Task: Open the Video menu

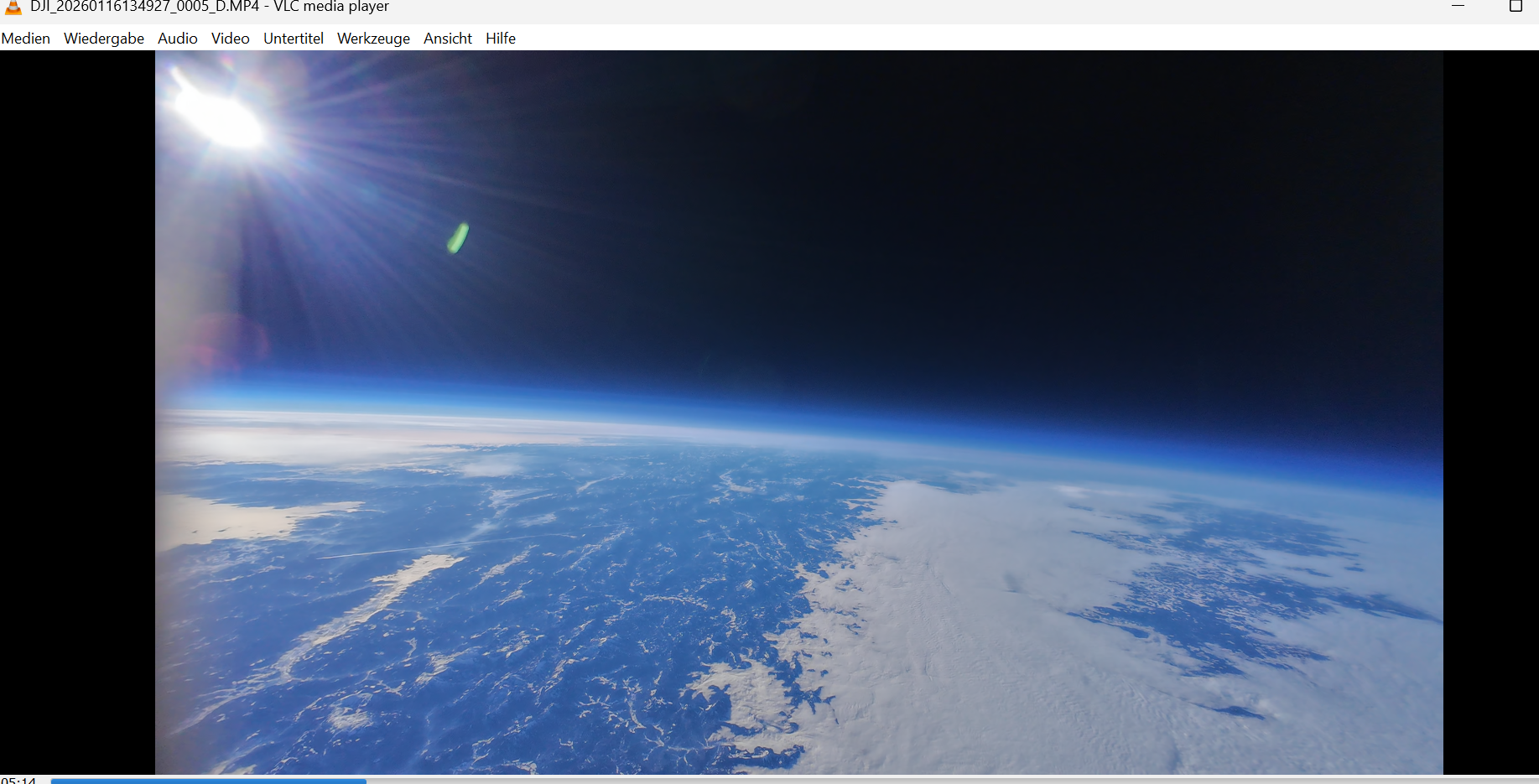Action: tap(231, 39)
